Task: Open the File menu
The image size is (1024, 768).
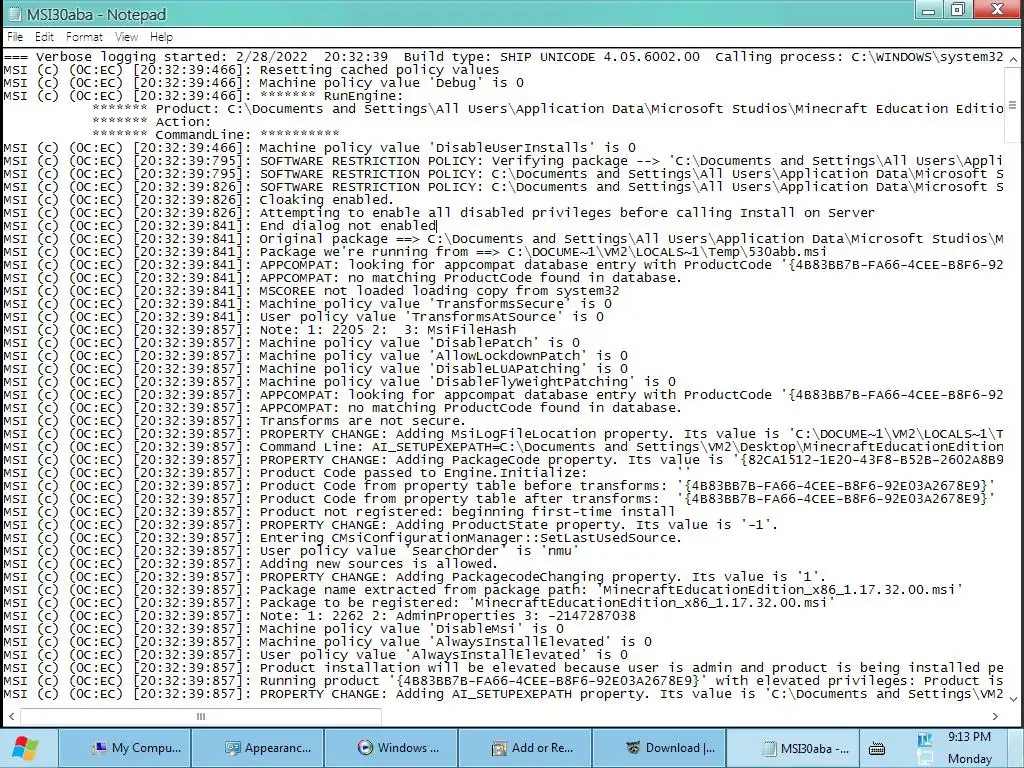Action: pos(15,37)
